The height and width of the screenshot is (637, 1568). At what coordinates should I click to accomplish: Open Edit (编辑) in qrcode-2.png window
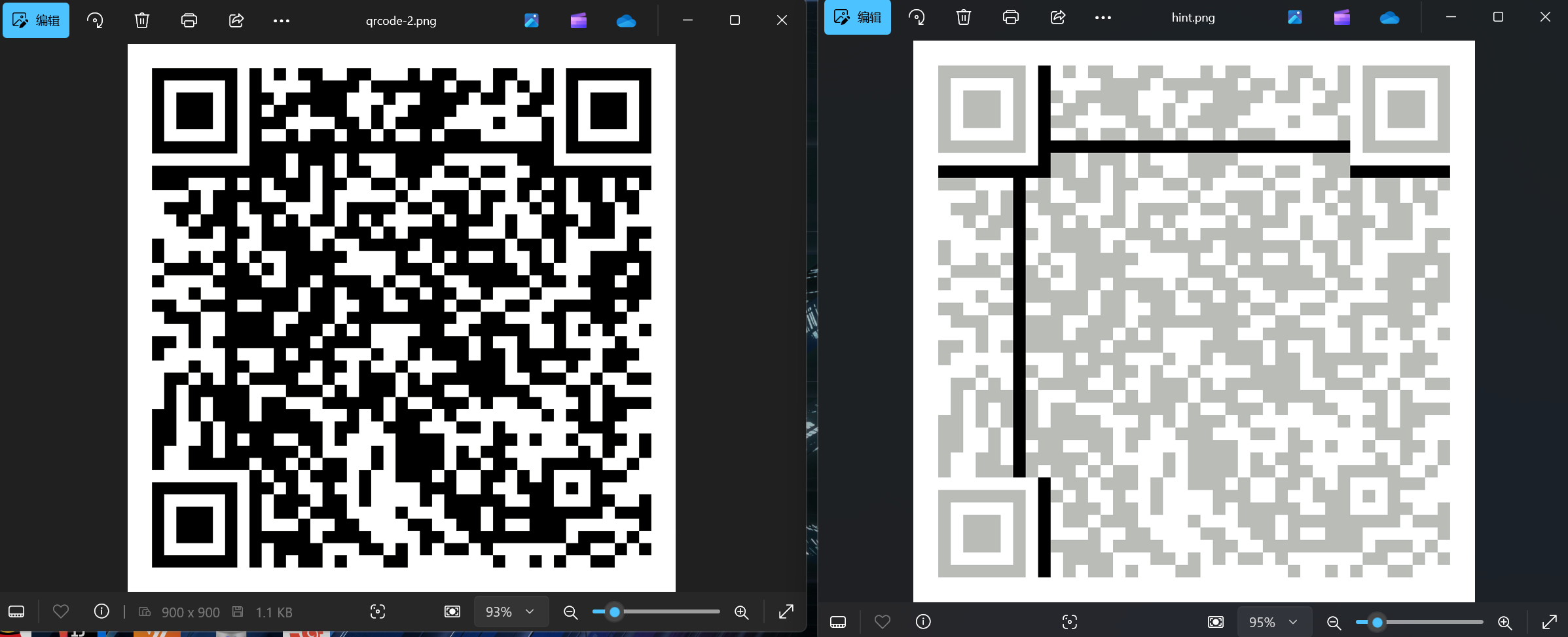pyautogui.click(x=36, y=20)
